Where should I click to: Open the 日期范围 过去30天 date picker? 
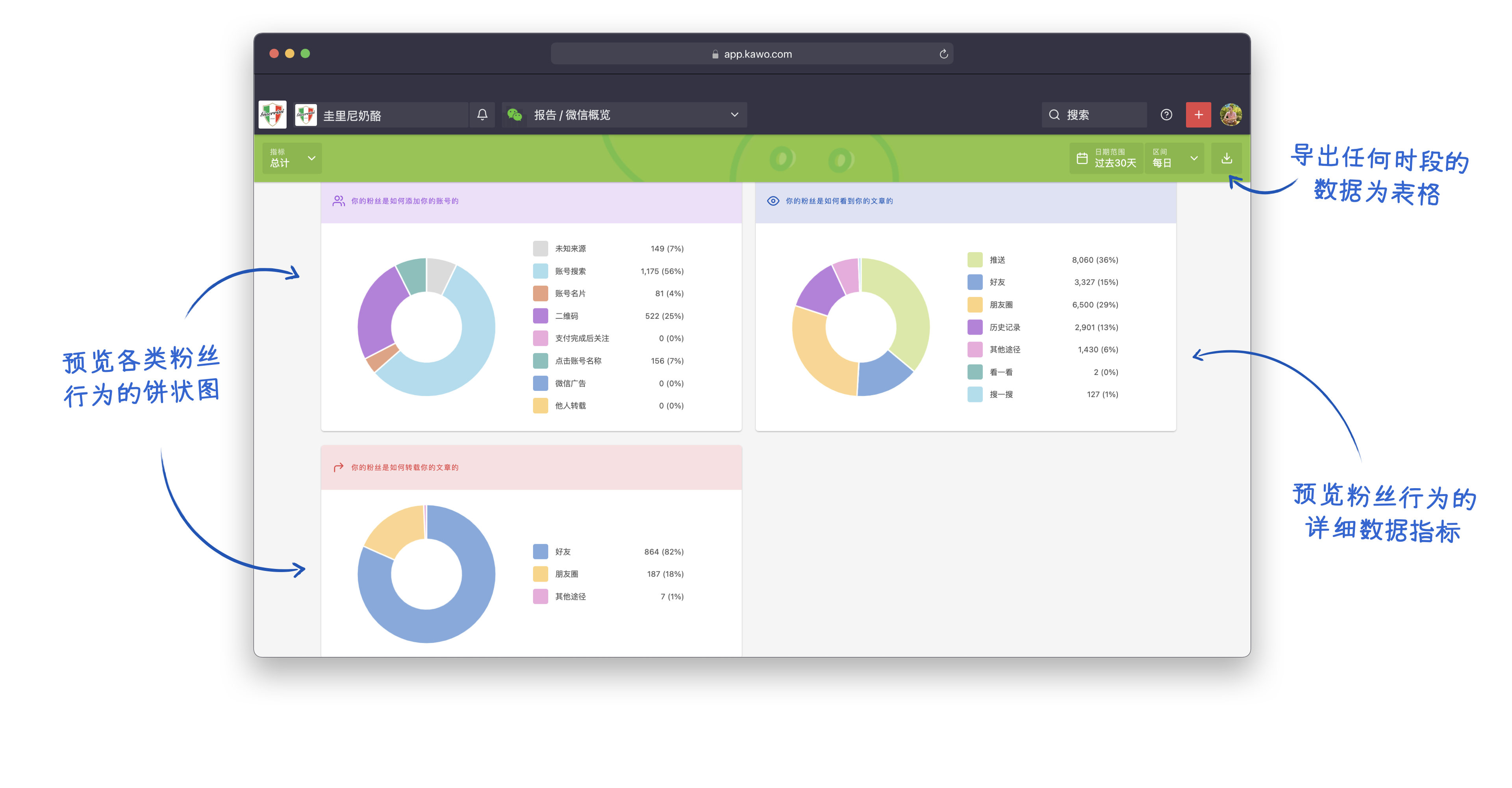(1106, 158)
